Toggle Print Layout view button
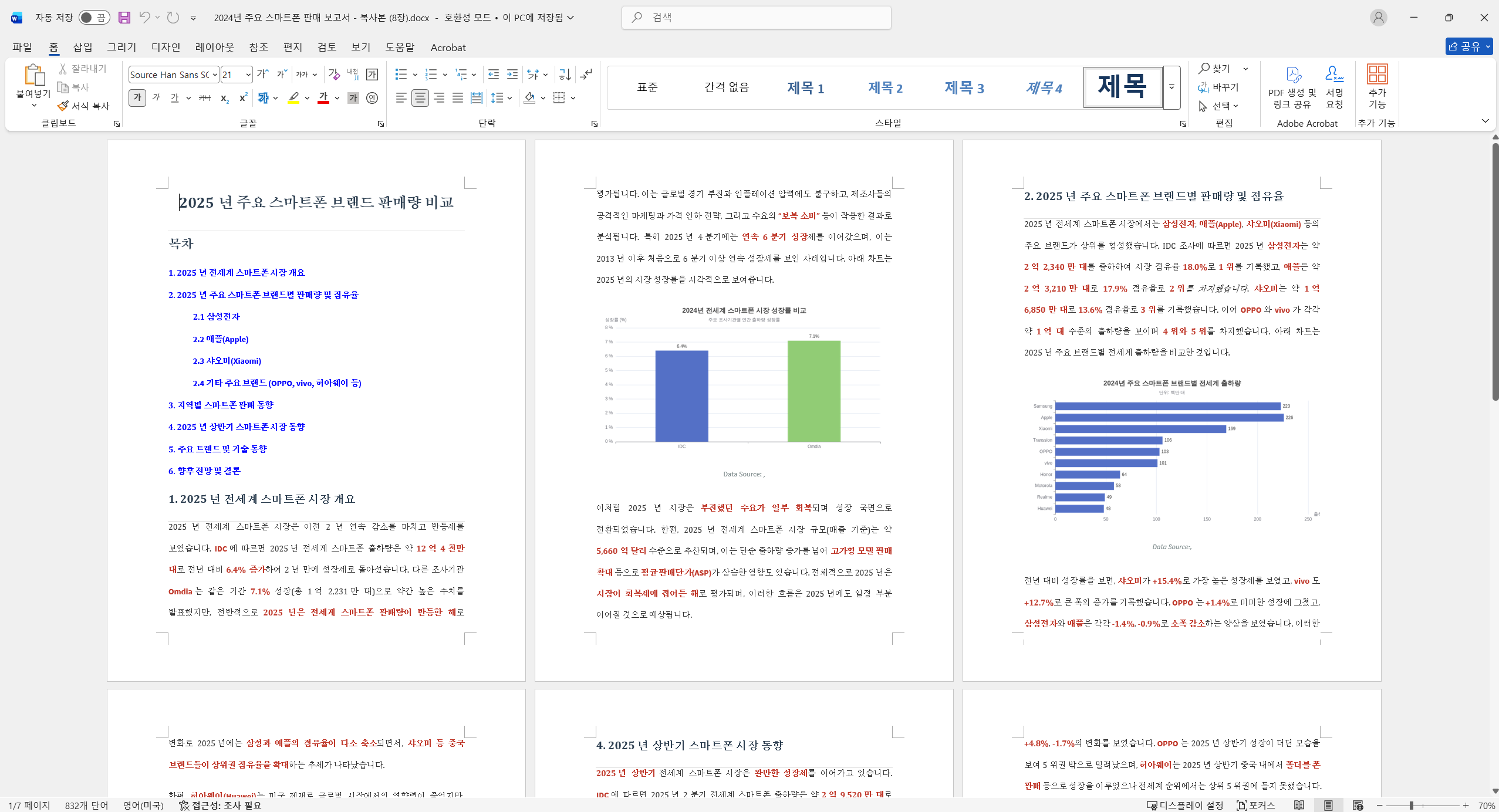This screenshot has width=1499, height=812. tap(1328, 805)
